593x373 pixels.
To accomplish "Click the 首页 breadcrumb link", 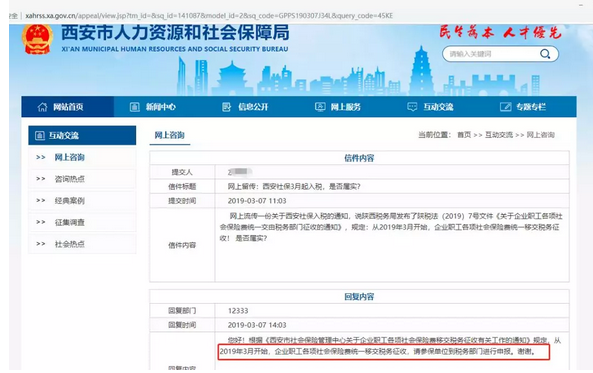I will [x=464, y=135].
